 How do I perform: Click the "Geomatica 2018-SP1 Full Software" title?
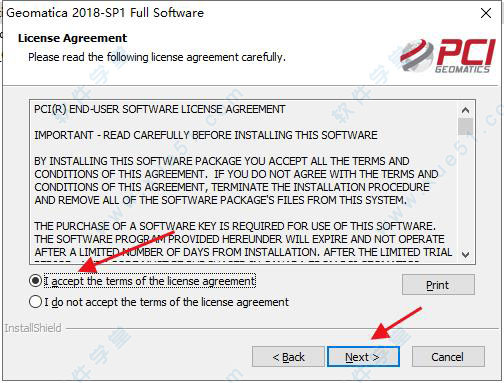click(x=105, y=13)
